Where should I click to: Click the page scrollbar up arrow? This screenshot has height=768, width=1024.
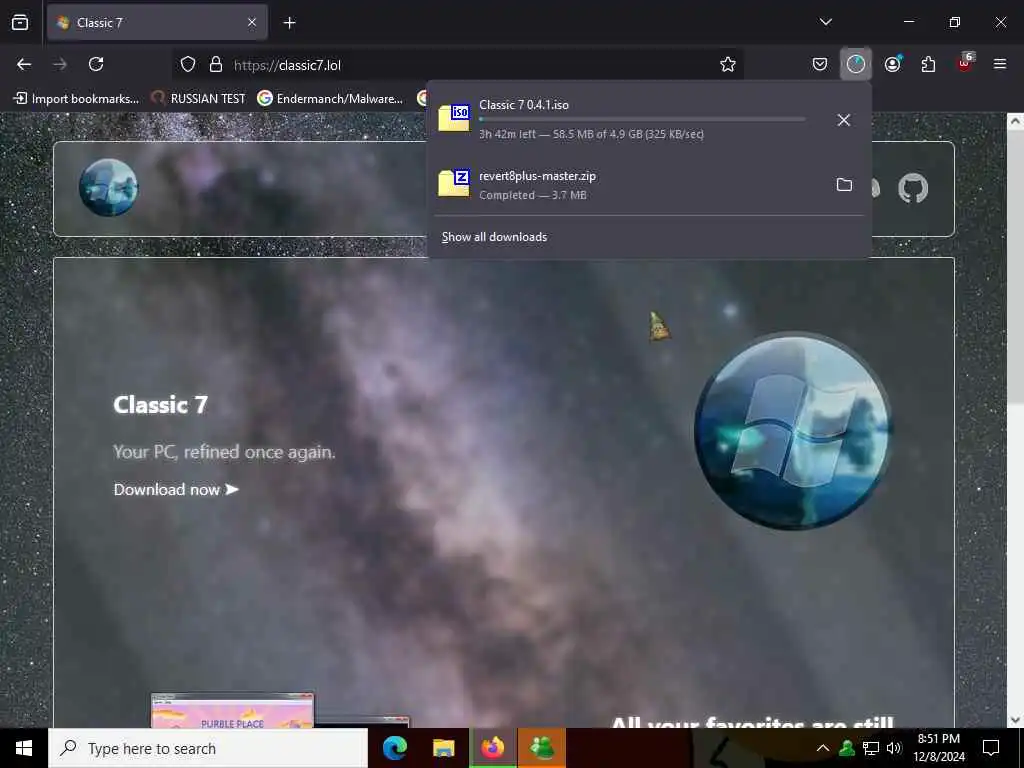[x=1015, y=121]
